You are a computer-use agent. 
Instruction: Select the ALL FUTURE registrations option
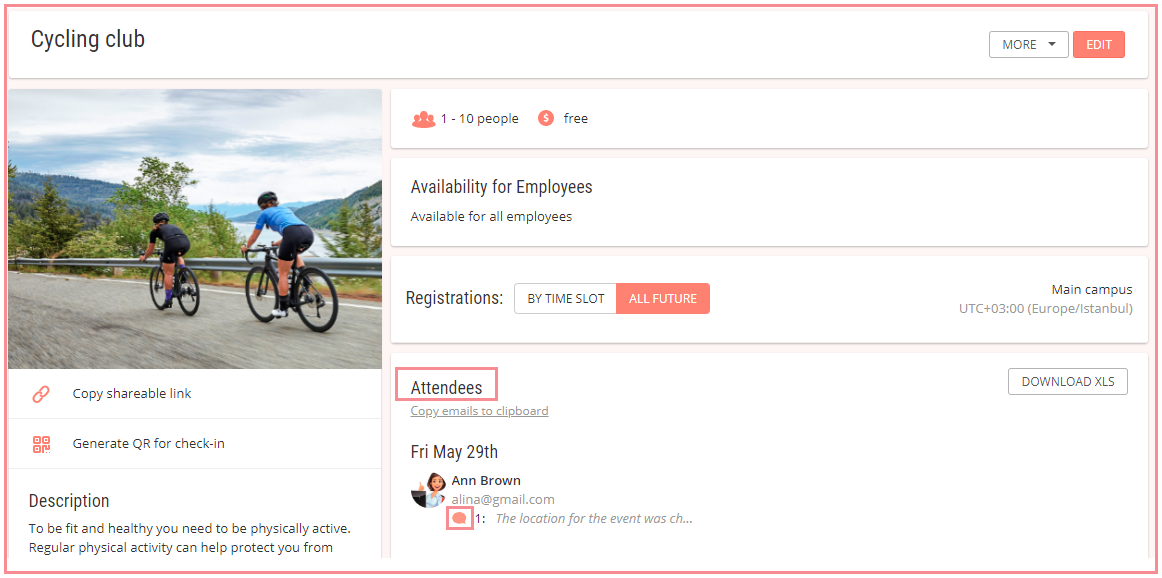[x=663, y=299]
